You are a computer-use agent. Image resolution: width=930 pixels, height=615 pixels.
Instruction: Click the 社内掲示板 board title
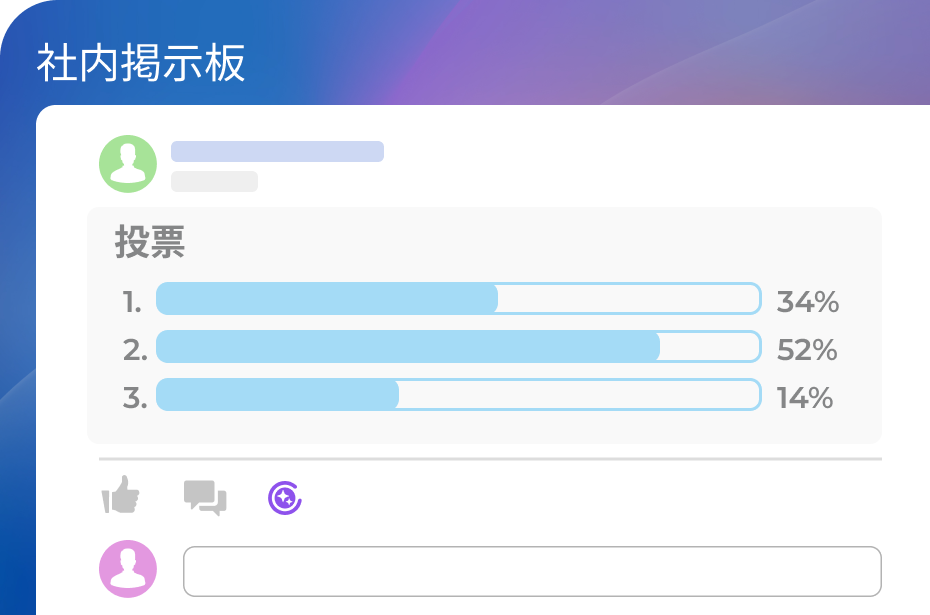click(x=141, y=64)
